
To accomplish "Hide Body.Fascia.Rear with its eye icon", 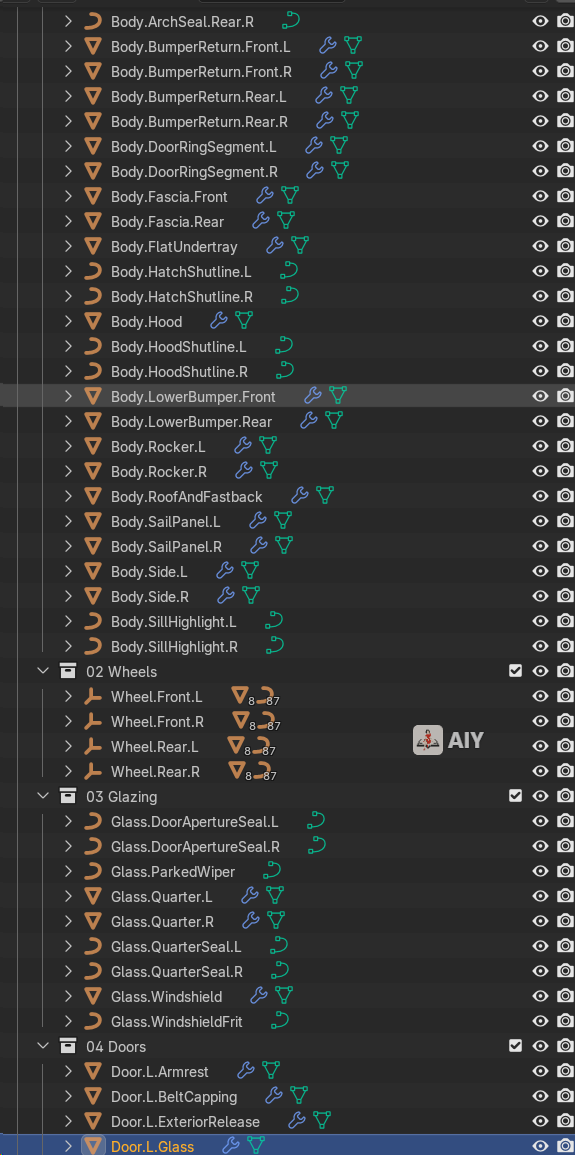I will click(540, 221).
